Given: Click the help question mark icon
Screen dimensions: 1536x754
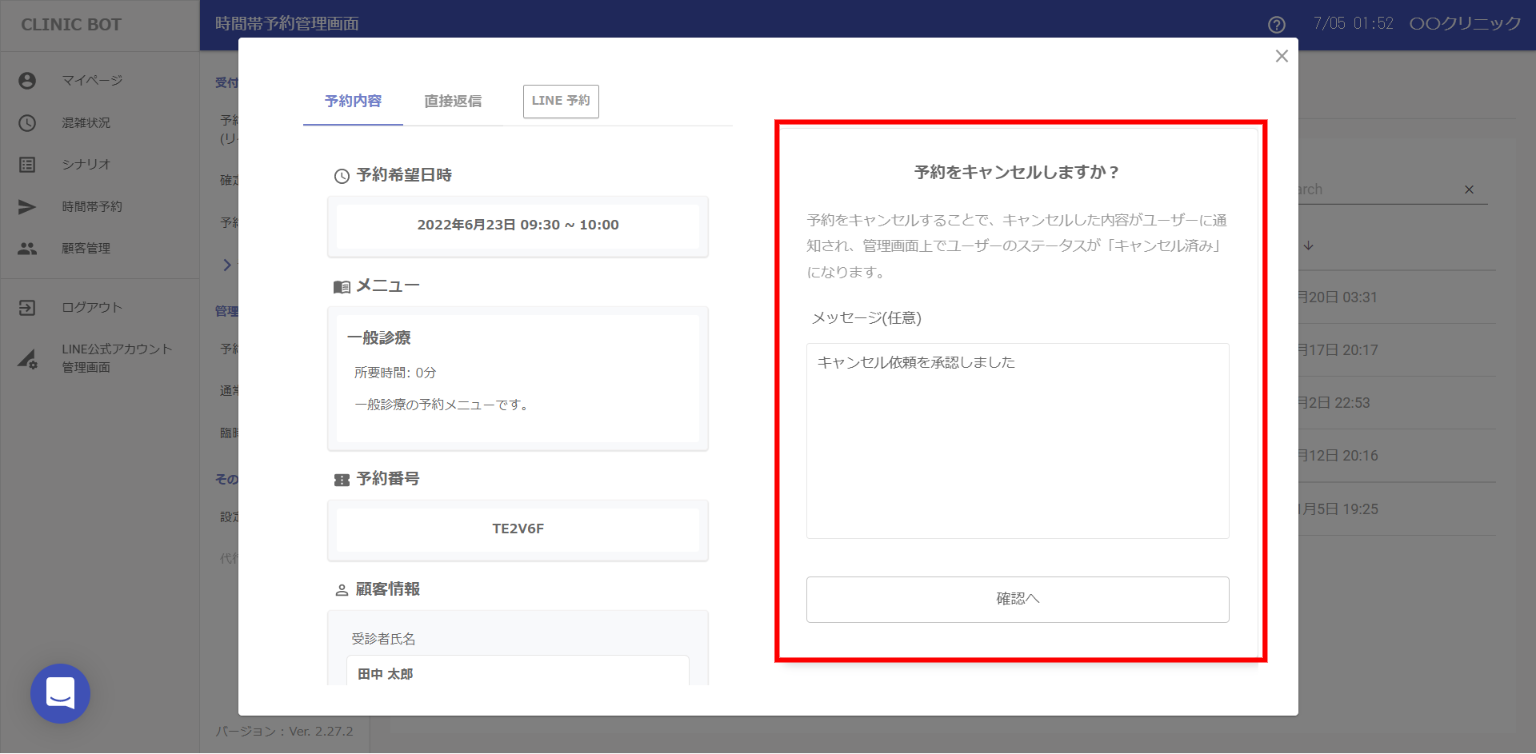Looking at the screenshot, I should tap(1276, 25).
